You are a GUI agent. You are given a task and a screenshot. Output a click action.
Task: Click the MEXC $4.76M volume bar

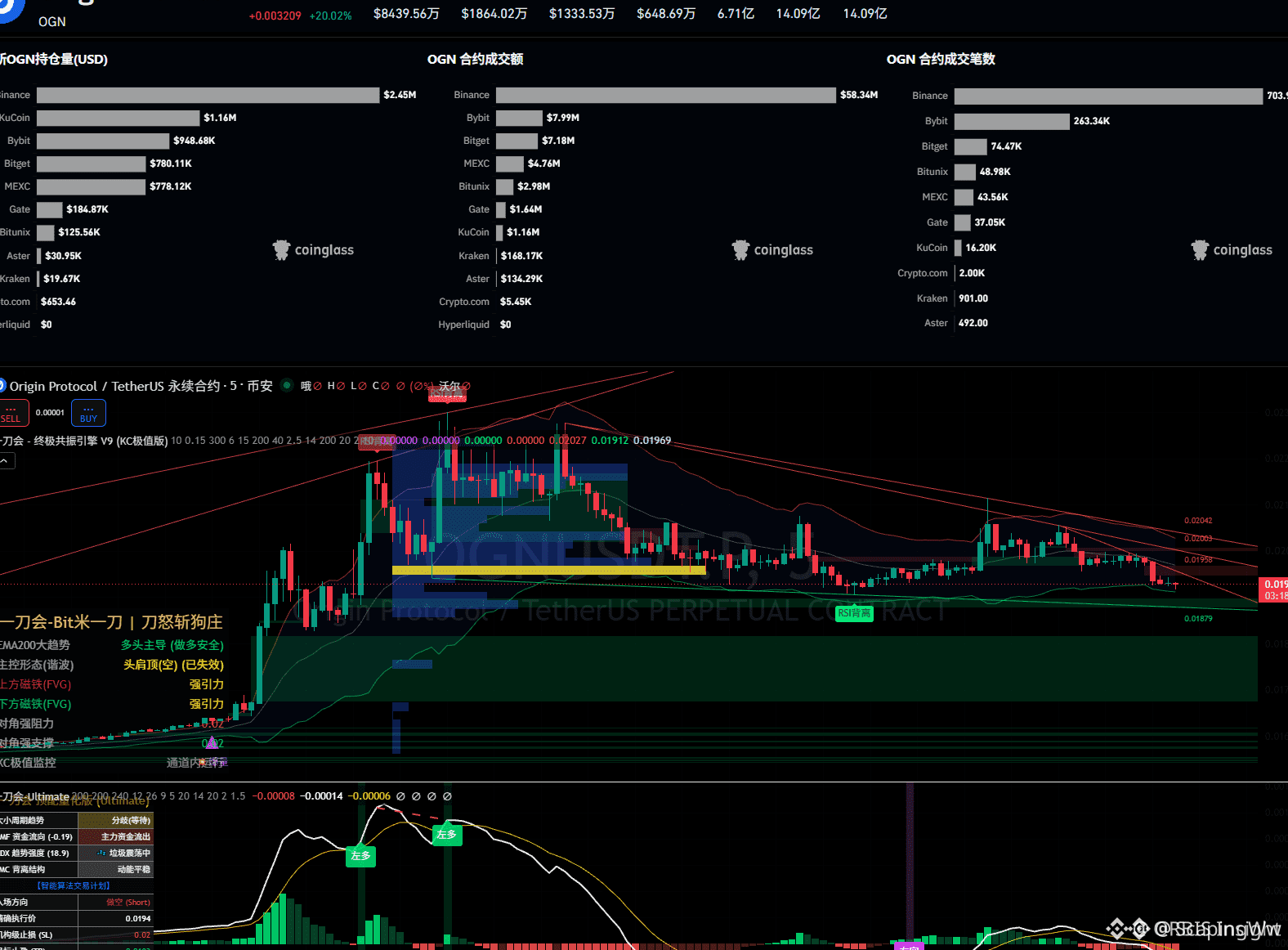(510, 164)
